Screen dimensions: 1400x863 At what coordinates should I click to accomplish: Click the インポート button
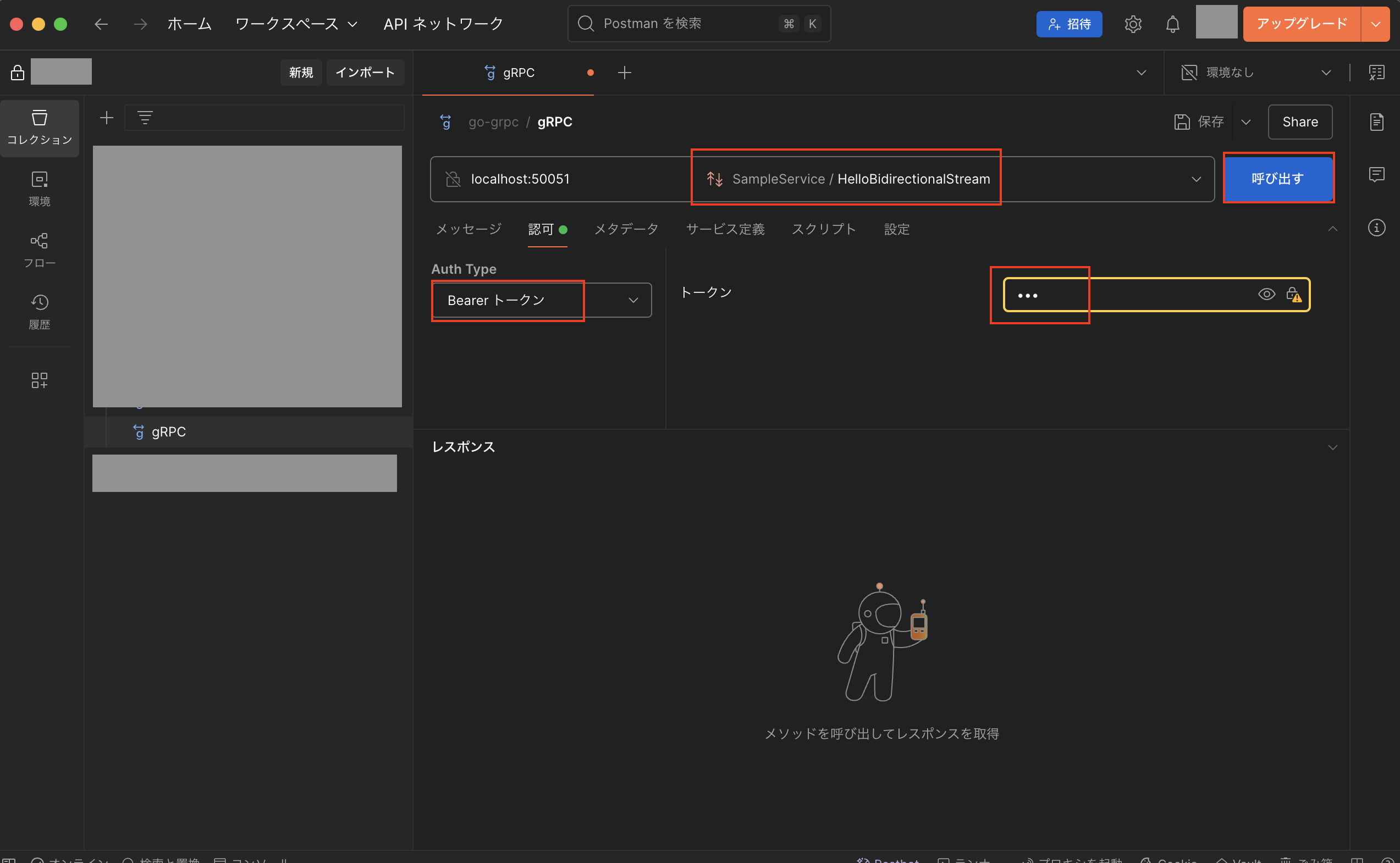[x=365, y=73]
